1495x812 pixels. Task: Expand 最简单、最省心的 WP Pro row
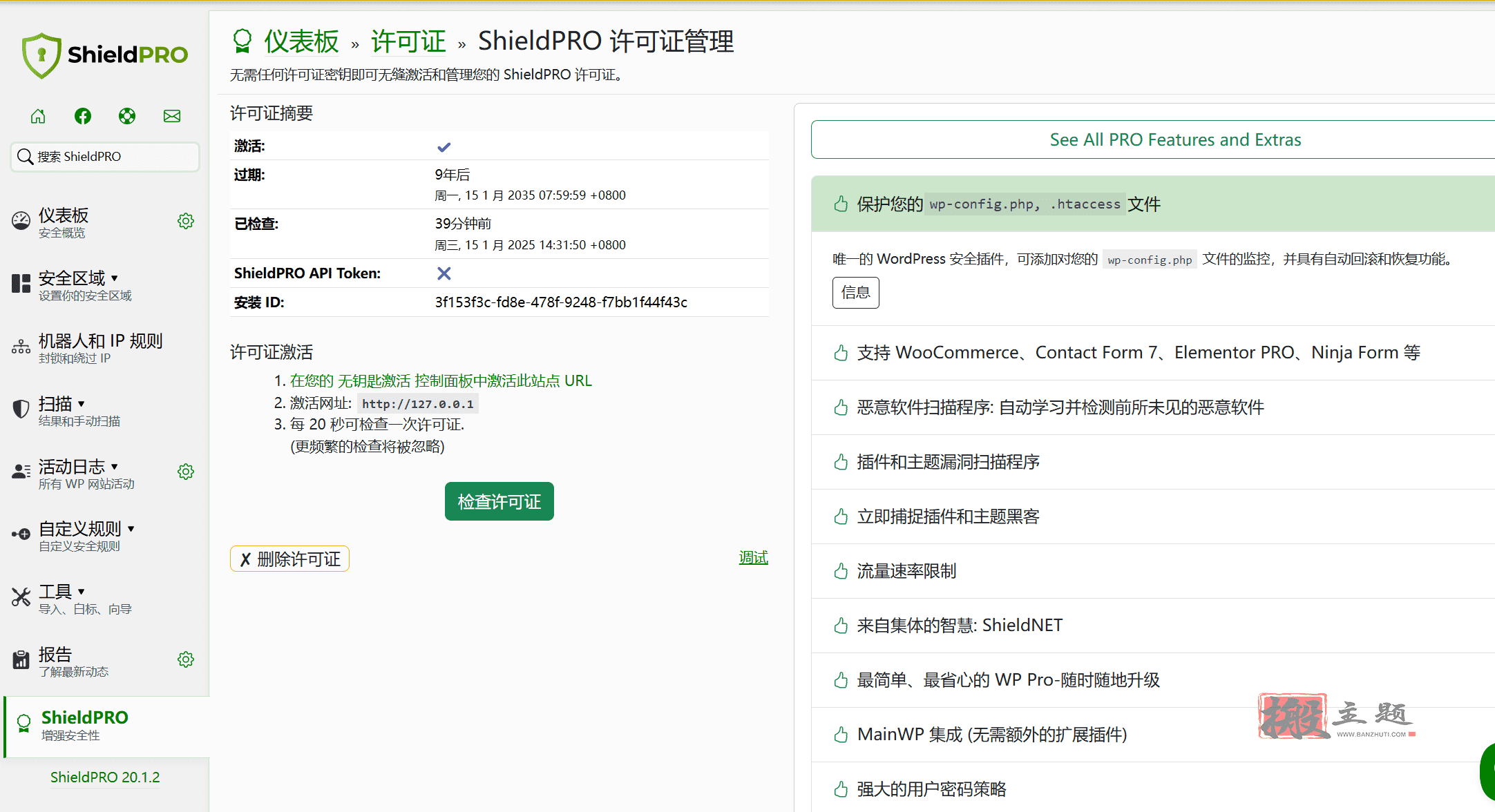1153,680
